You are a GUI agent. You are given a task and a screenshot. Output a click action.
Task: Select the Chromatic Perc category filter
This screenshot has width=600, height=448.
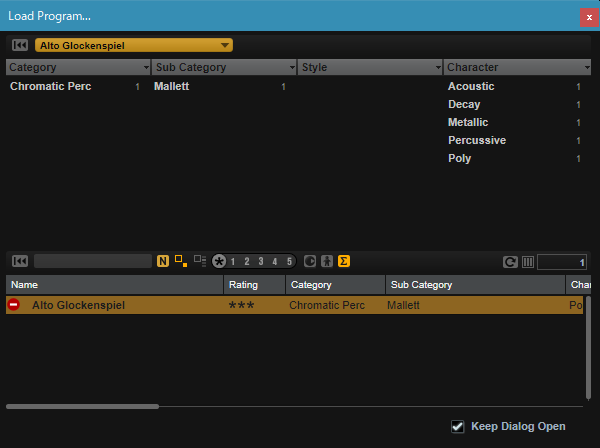pos(51,86)
